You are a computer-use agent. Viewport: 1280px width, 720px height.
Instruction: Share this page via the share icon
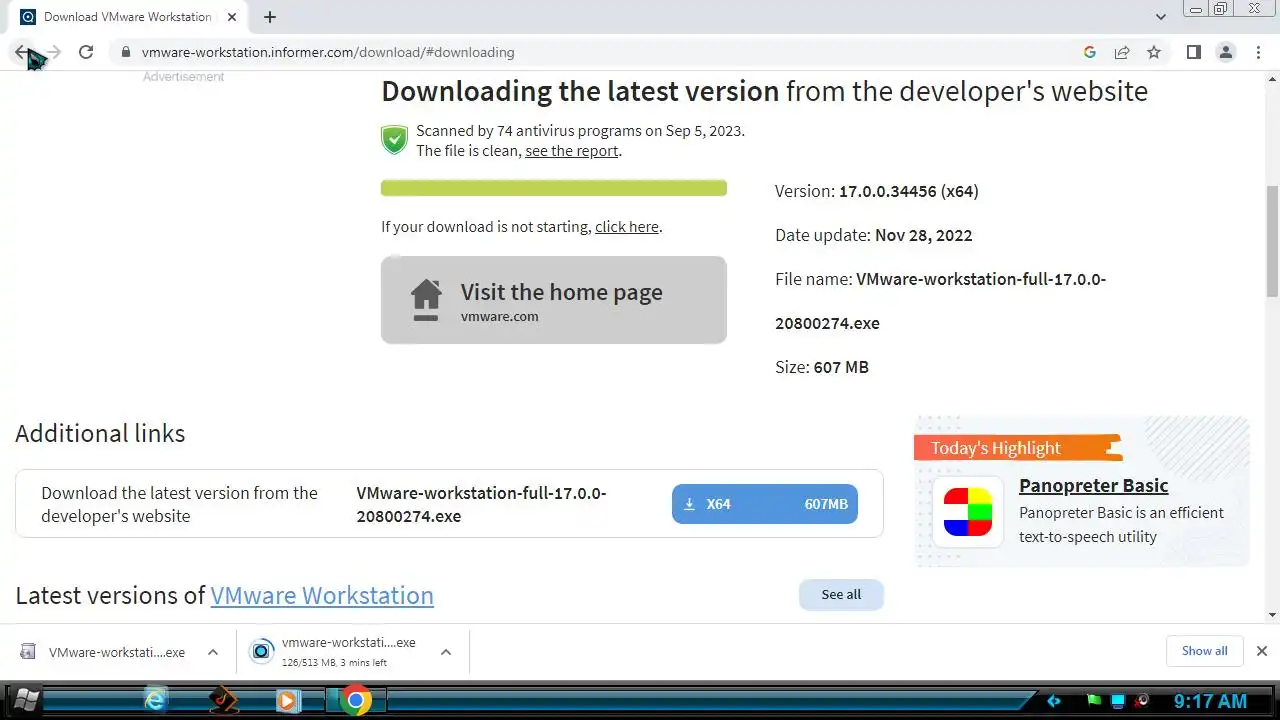coord(1122,52)
